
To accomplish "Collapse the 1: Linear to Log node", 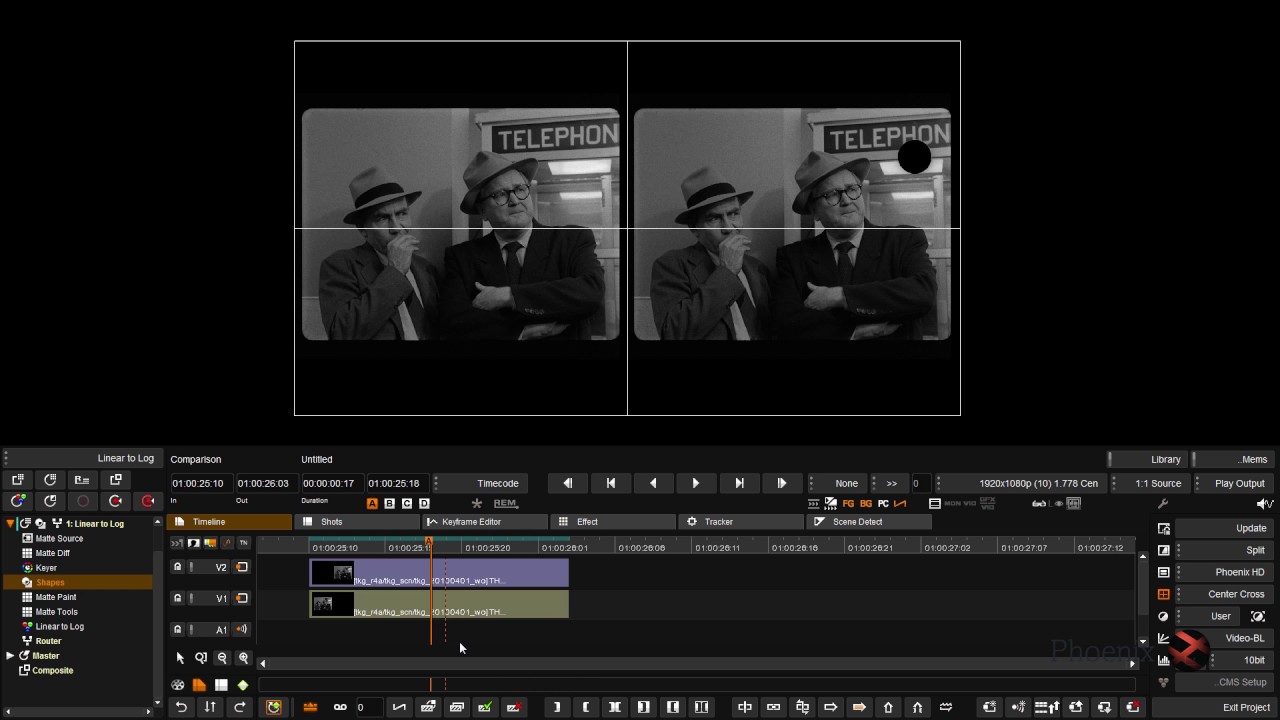I will (11, 523).
